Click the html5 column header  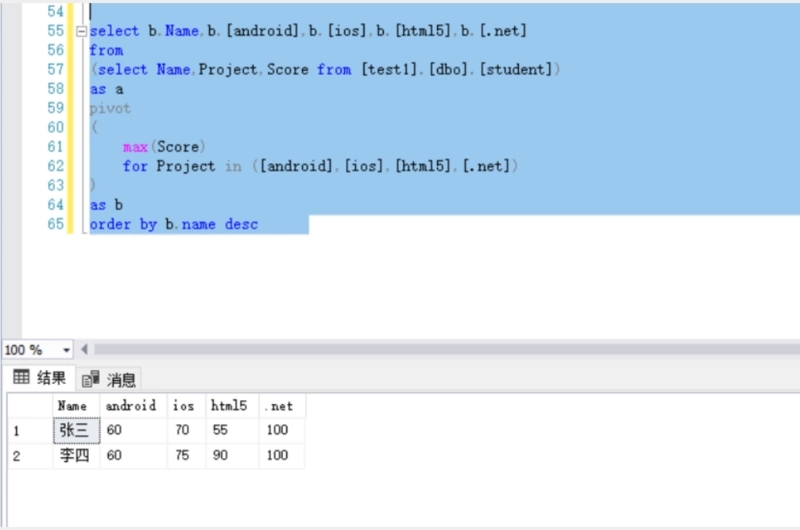(231, 406)
